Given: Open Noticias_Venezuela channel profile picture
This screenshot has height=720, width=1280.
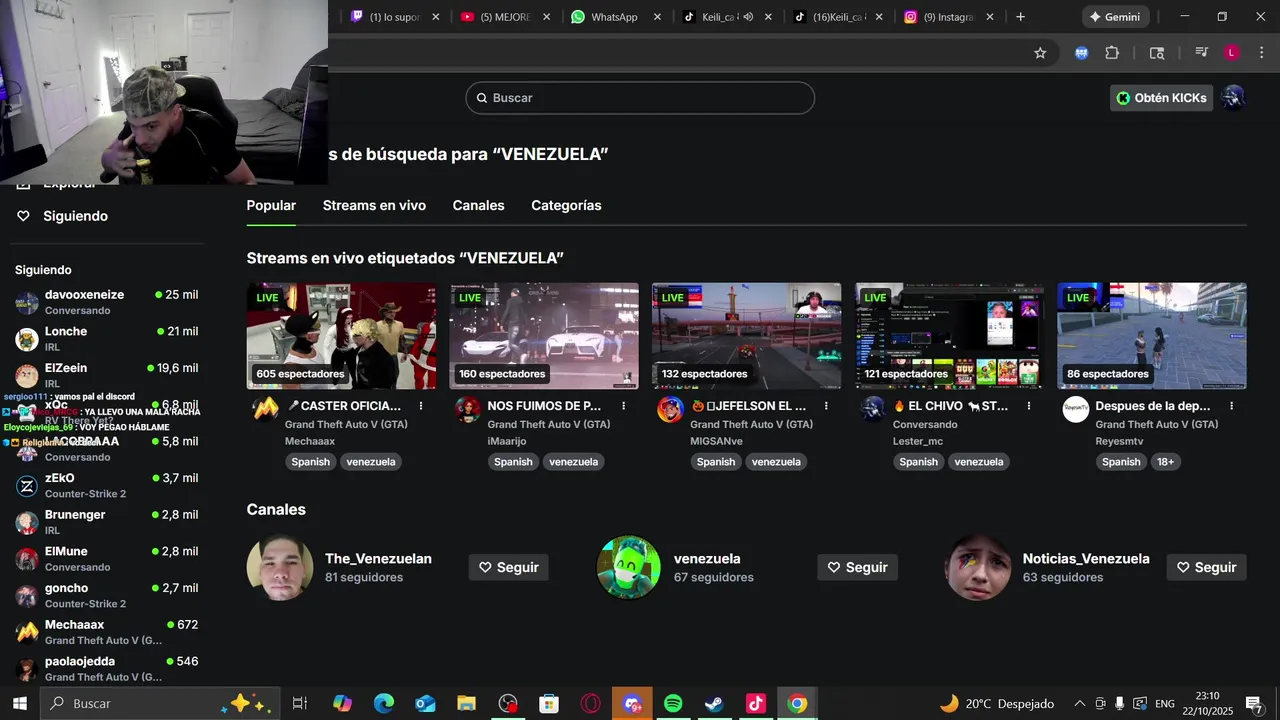Looking at the screenshot, I should (978, 567).
